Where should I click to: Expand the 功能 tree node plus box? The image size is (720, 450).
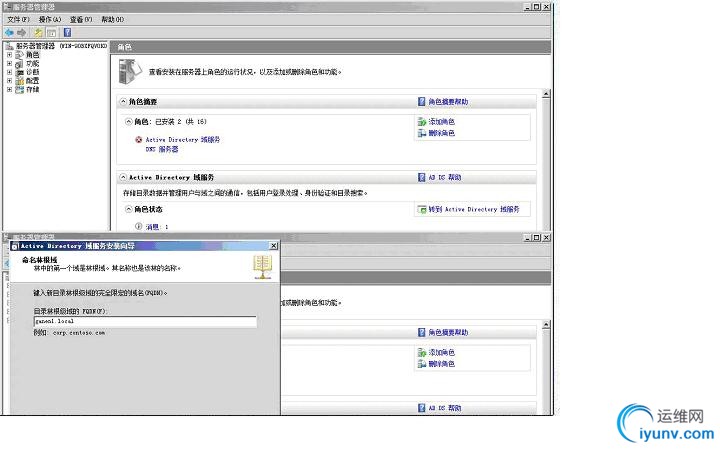coord(9,63)
